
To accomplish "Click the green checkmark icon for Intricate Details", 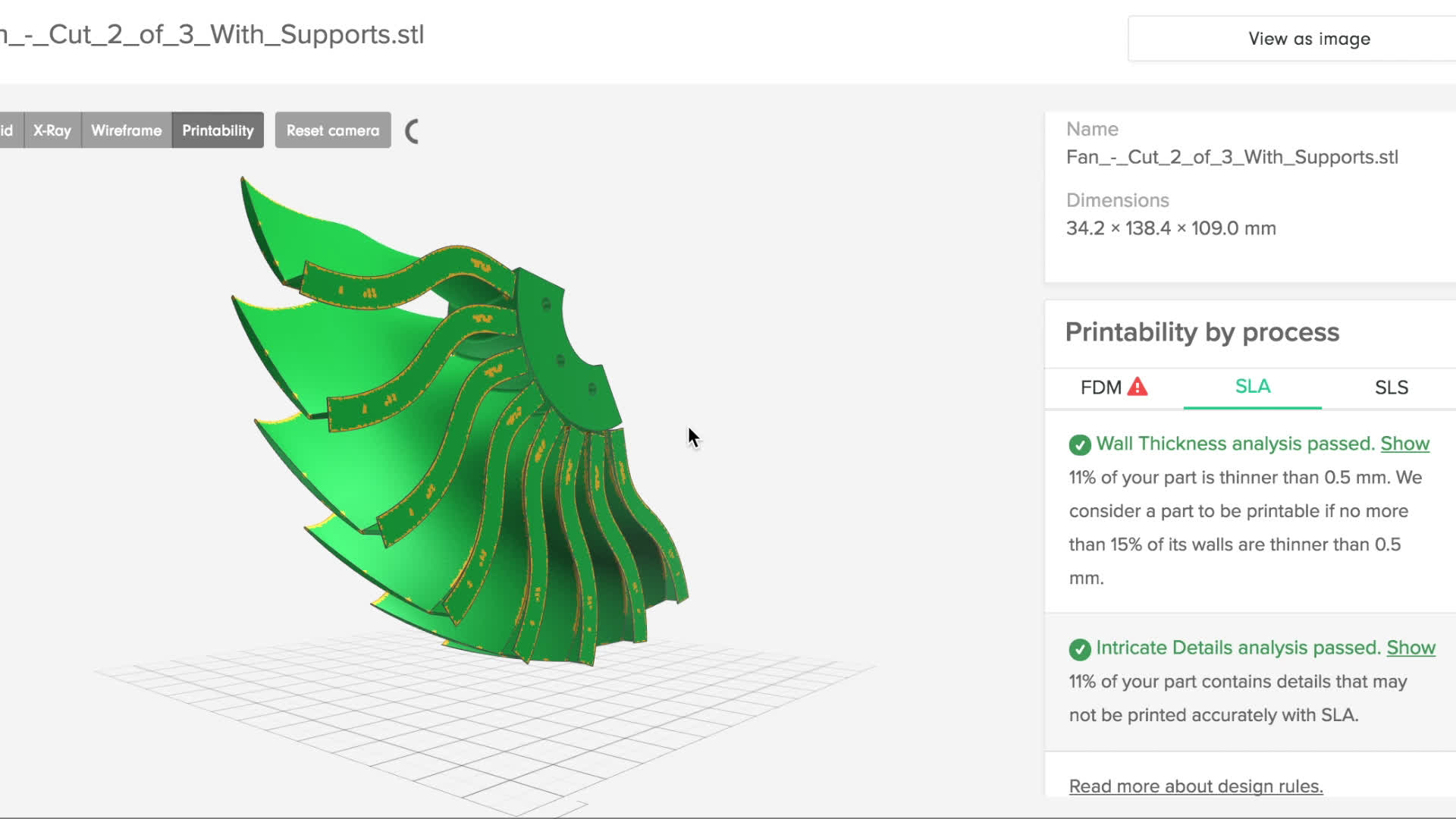I will 1080,648.
